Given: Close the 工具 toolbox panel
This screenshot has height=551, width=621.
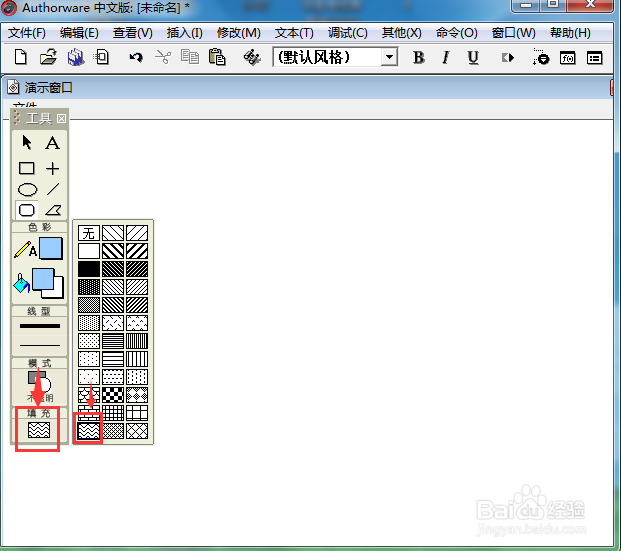Looking at the screenshot, I should [x=61, y=118].
